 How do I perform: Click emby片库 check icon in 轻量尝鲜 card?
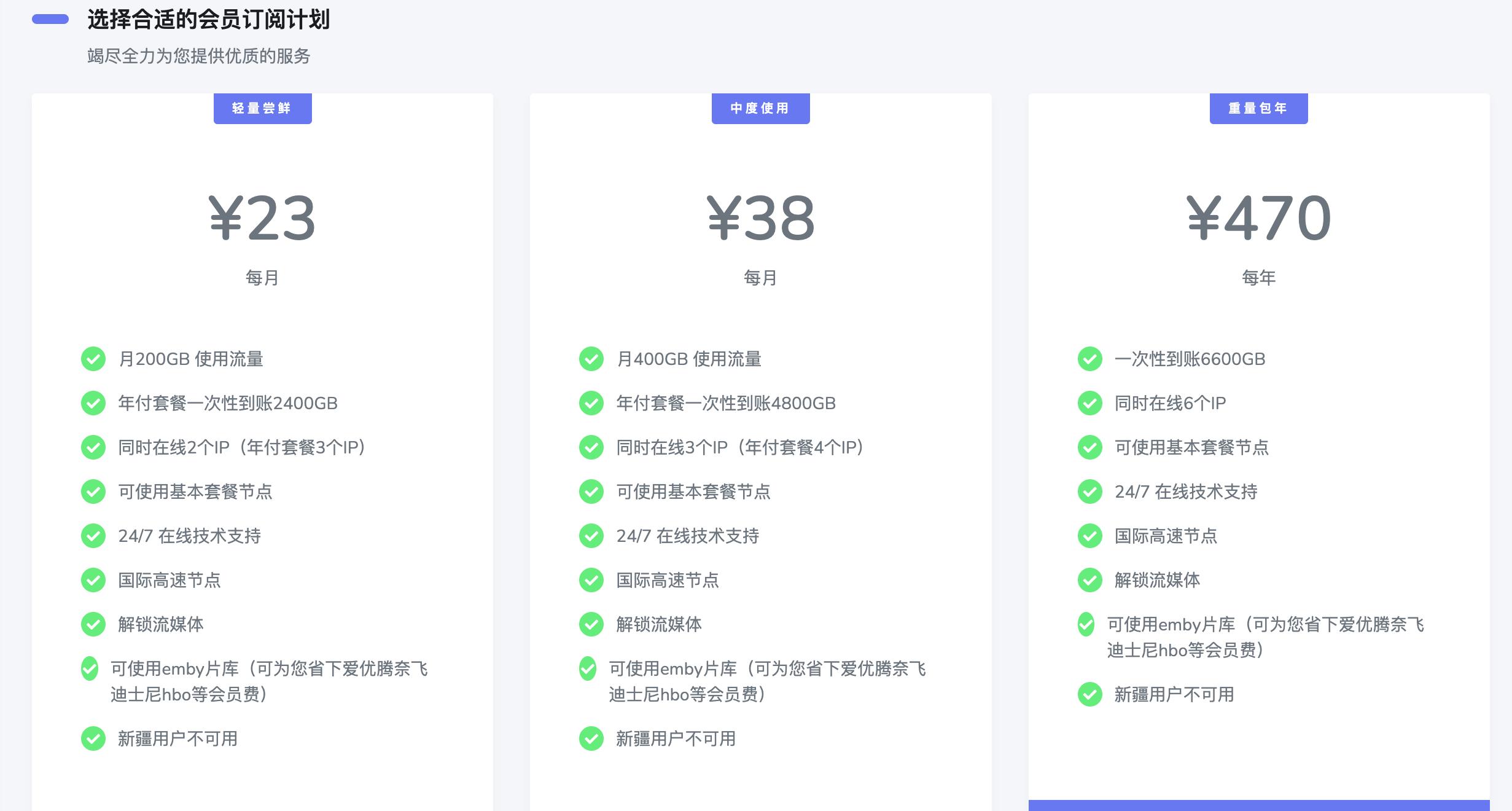pos(90,668)
